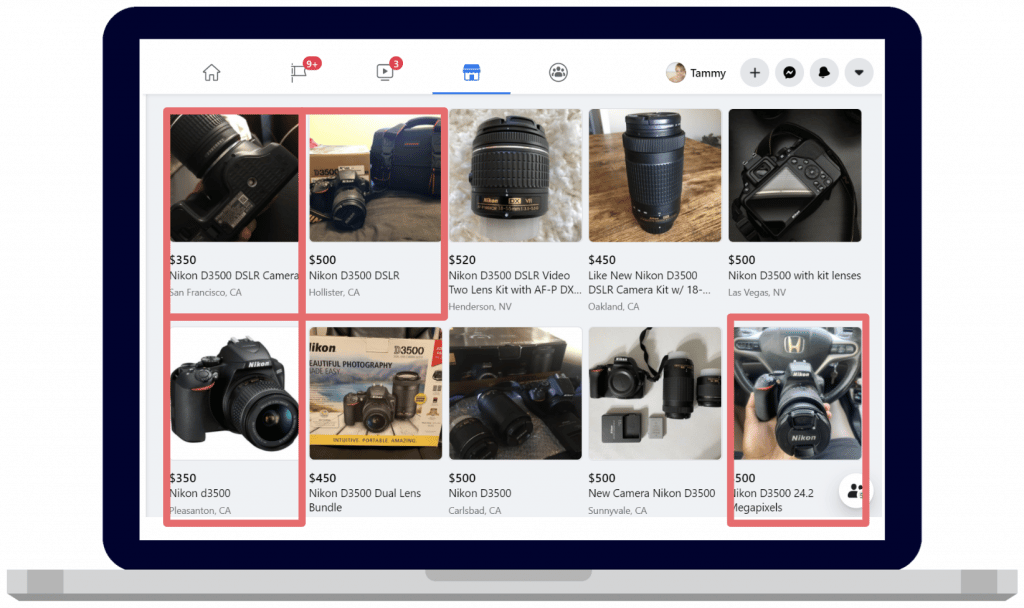Open Tammy's profile
1024x608 pixels.
pyautogui.click(x=696, y=72)
